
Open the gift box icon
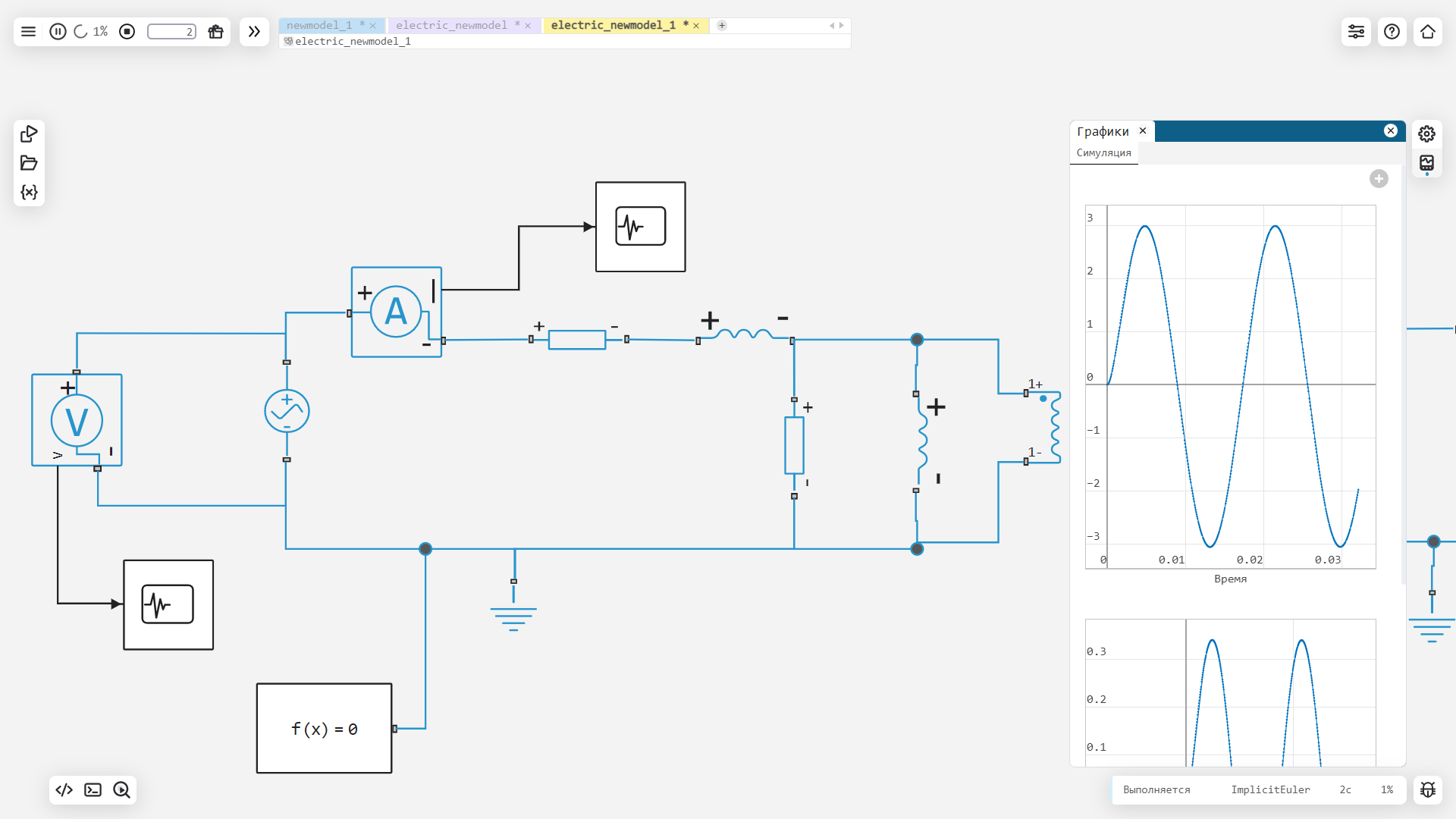(215, 31)
